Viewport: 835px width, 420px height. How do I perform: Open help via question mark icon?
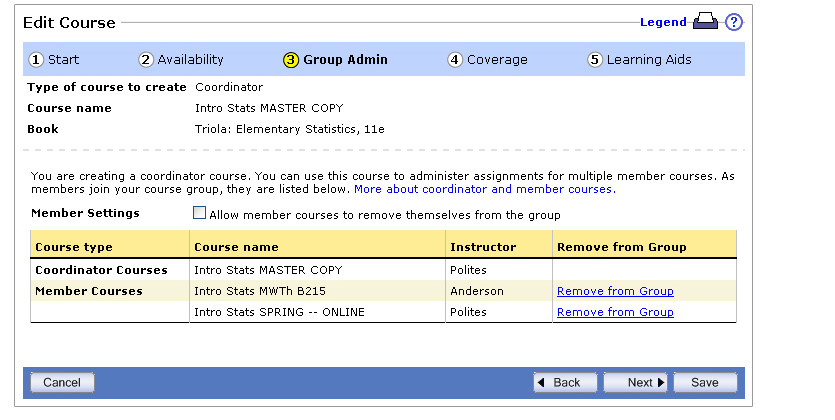pos(734,22)
